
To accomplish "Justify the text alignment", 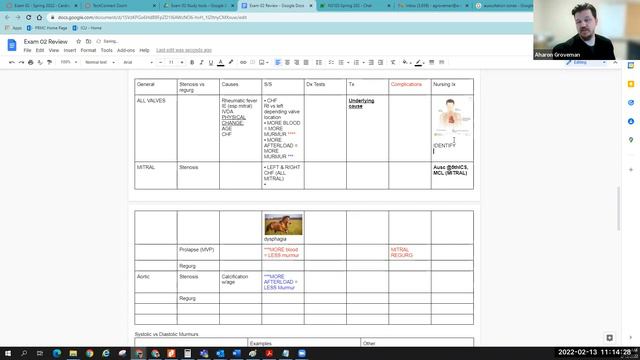I will (x=306, y=62).
